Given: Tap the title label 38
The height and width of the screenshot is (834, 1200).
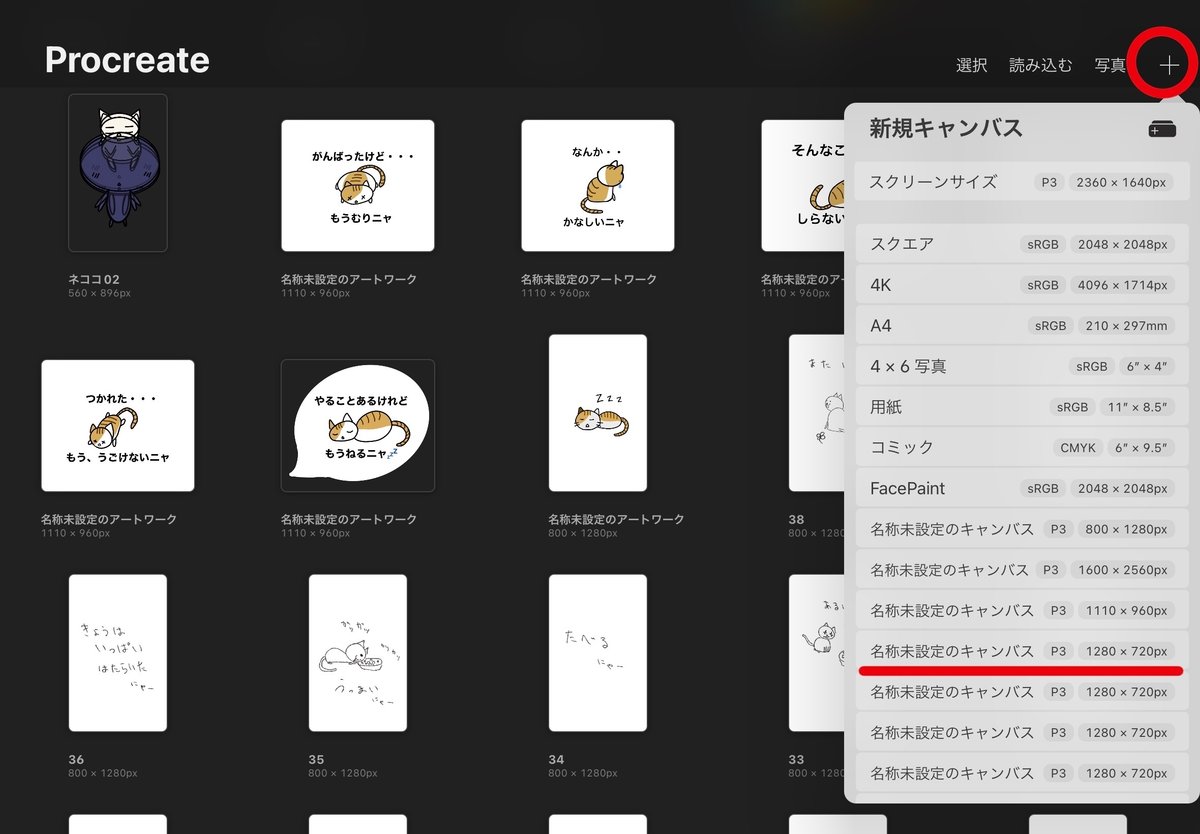Looking at the screenshot, I should (x=797, y=520).
